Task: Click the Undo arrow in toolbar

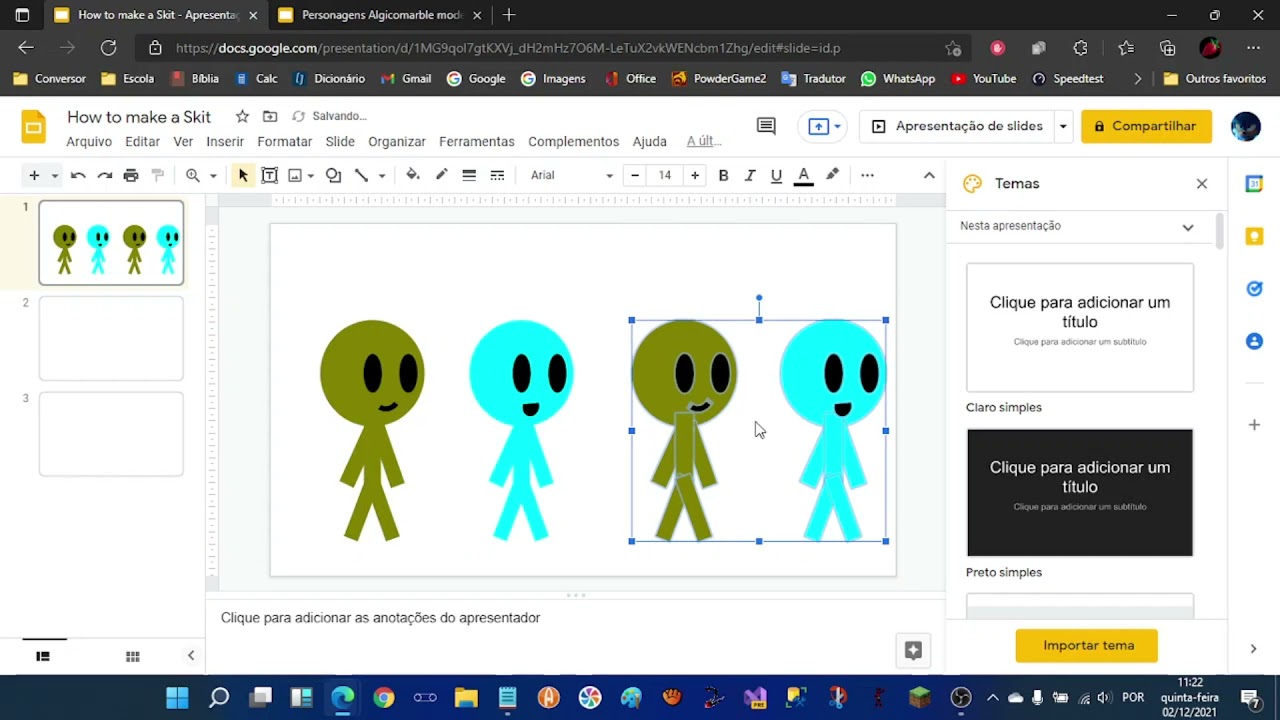Action: (x=78, y=176)
